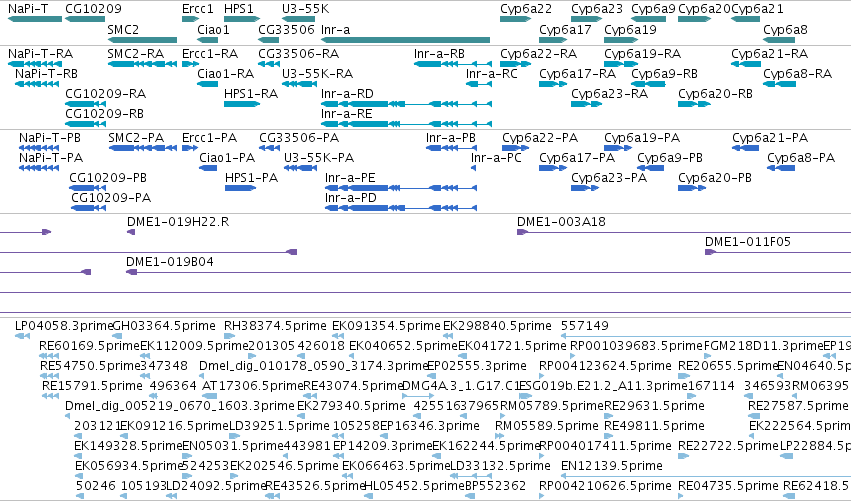Click the CG10209 gene arrow
Viewport: 851px width, 501px height.
85,19
